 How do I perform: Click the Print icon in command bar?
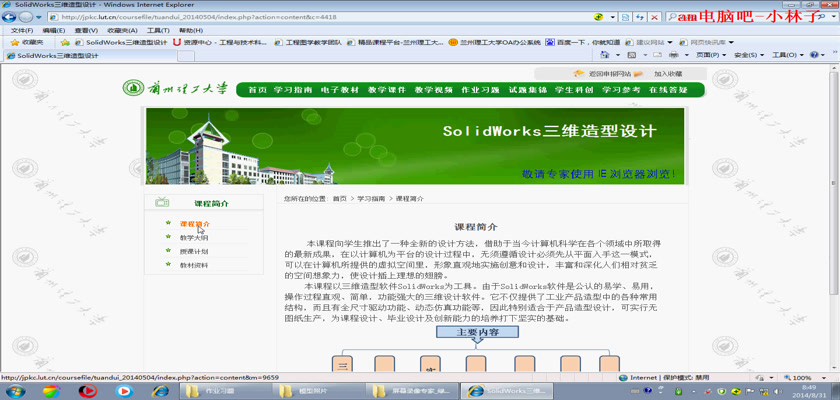pos(675,55)
